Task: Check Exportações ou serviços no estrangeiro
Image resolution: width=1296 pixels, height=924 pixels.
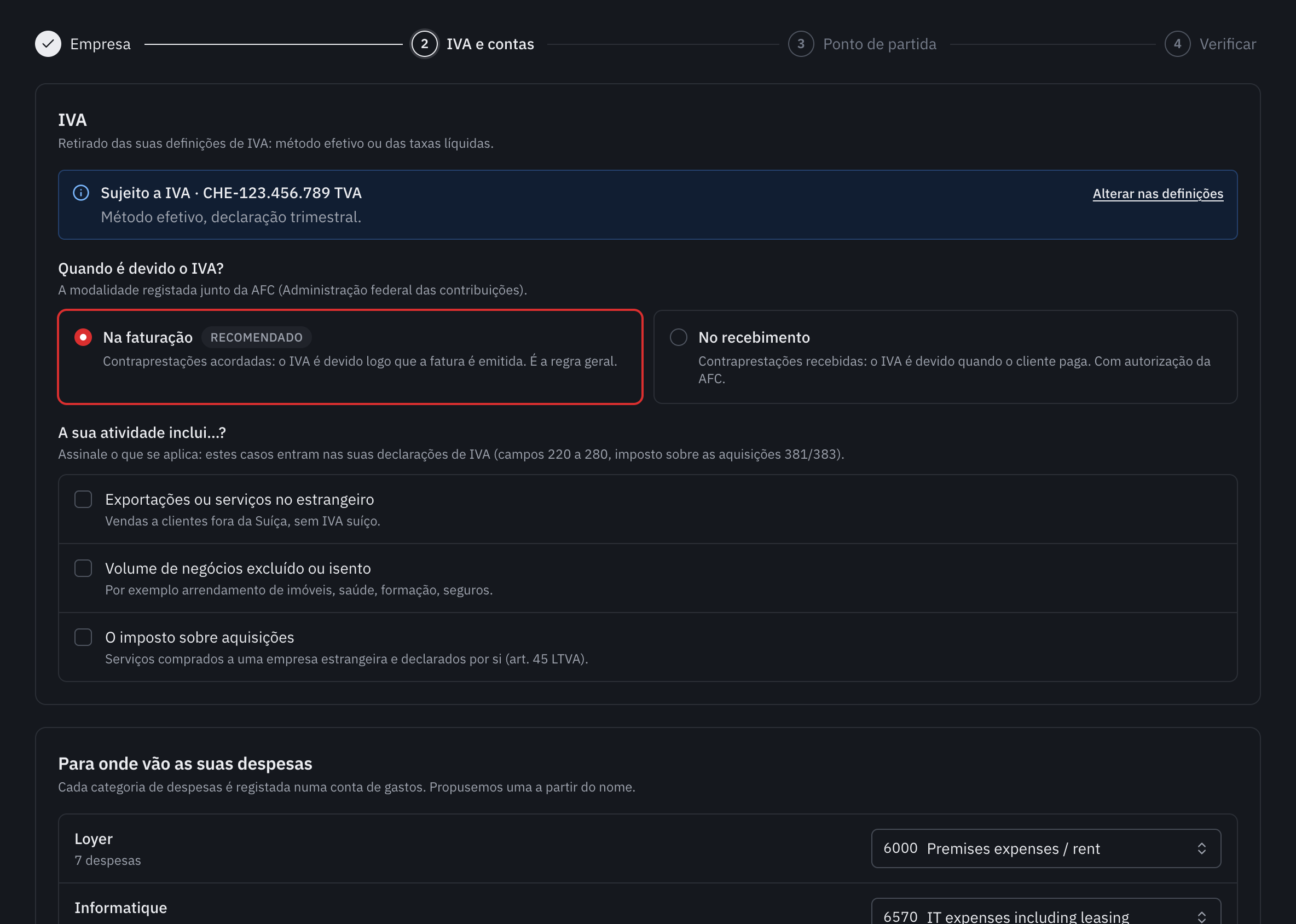Action: coord(83,500)
